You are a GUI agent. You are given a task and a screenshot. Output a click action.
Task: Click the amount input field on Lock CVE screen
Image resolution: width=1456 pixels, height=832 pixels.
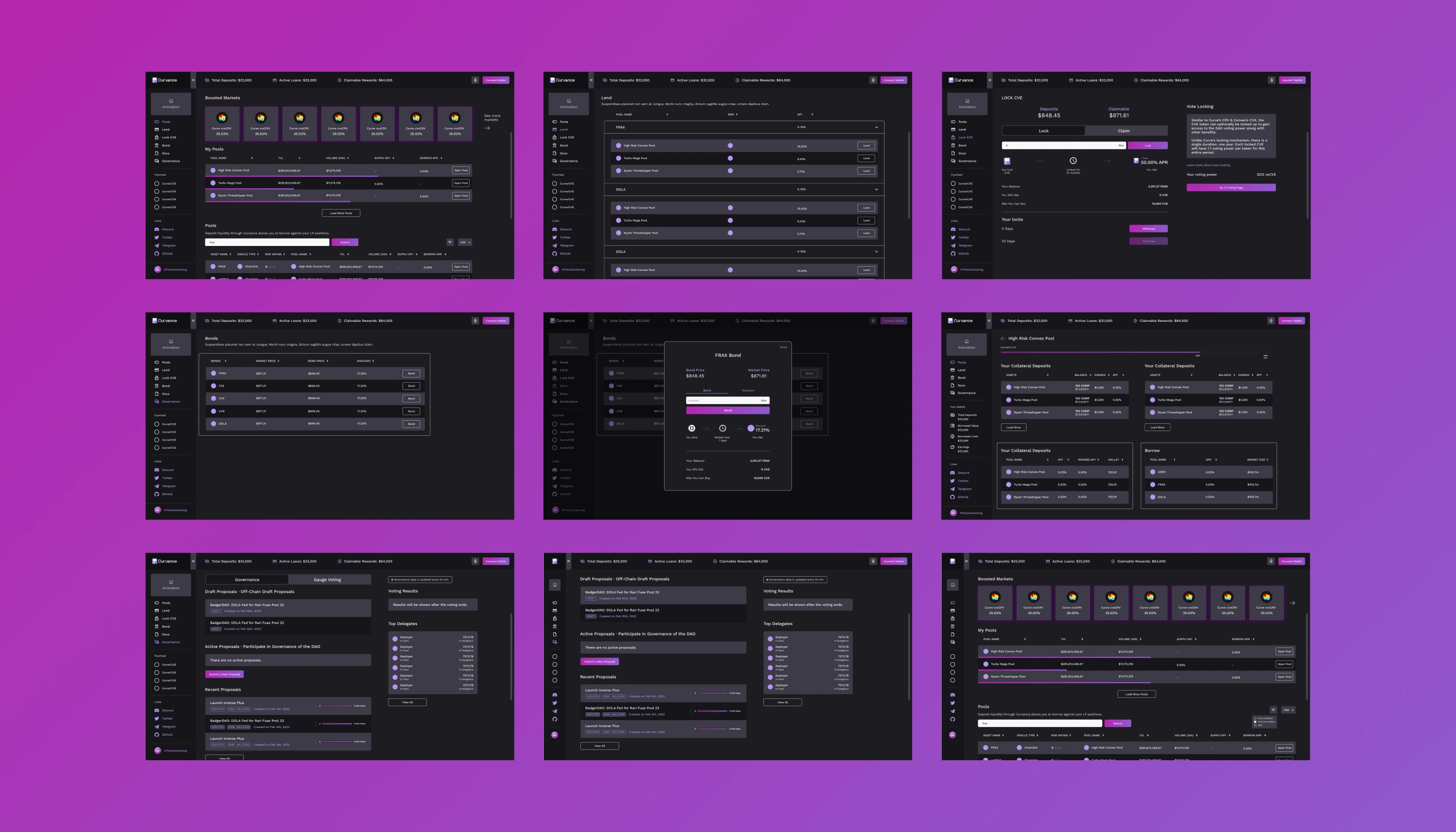click(x=1064, y=146)
